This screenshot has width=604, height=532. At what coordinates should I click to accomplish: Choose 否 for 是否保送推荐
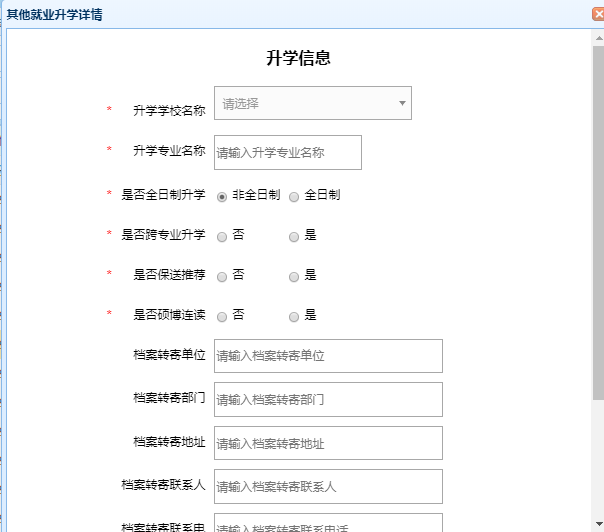click(x=222, y=277)
